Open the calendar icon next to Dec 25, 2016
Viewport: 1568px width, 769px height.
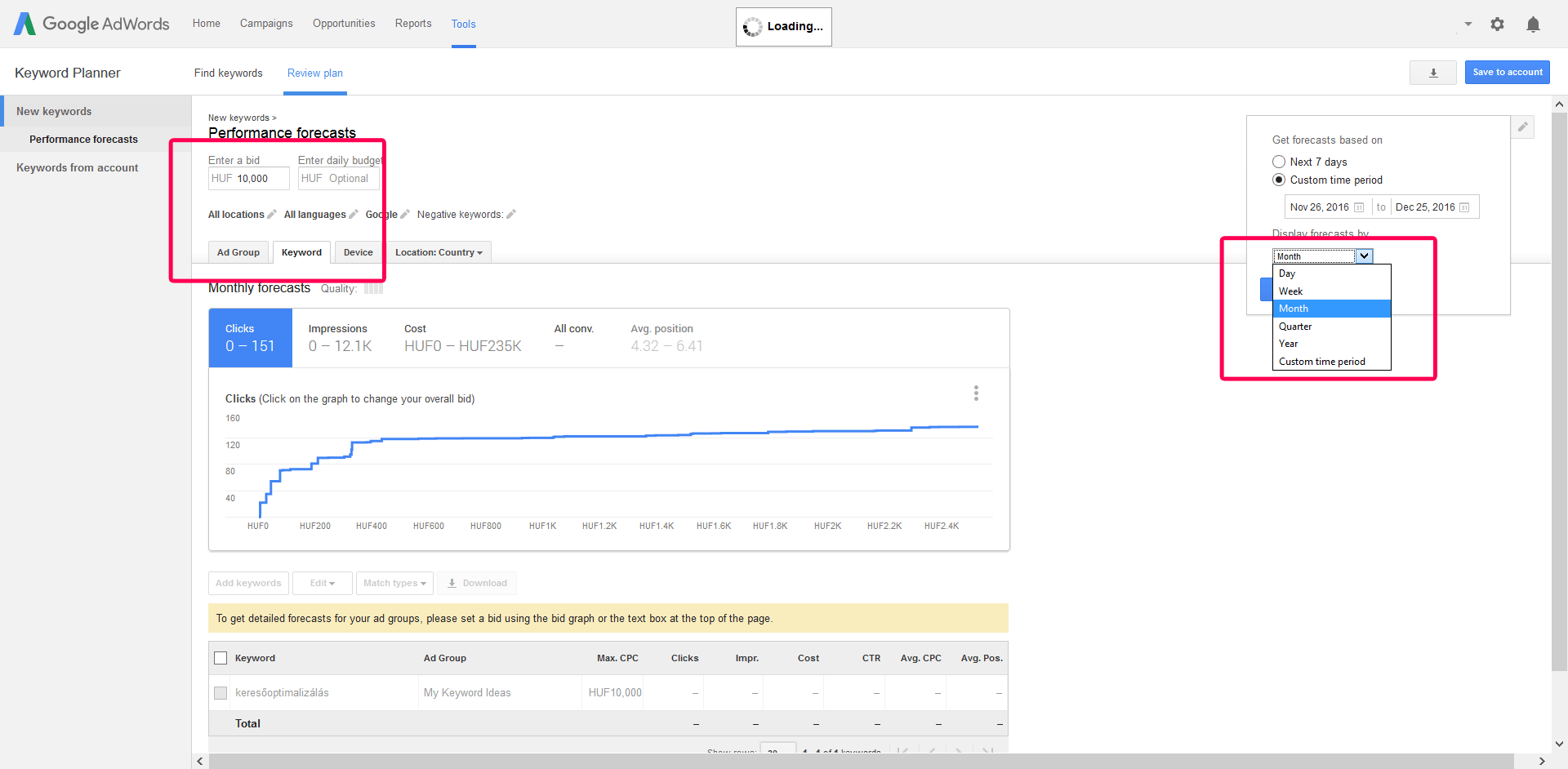tap(1464, 207)
